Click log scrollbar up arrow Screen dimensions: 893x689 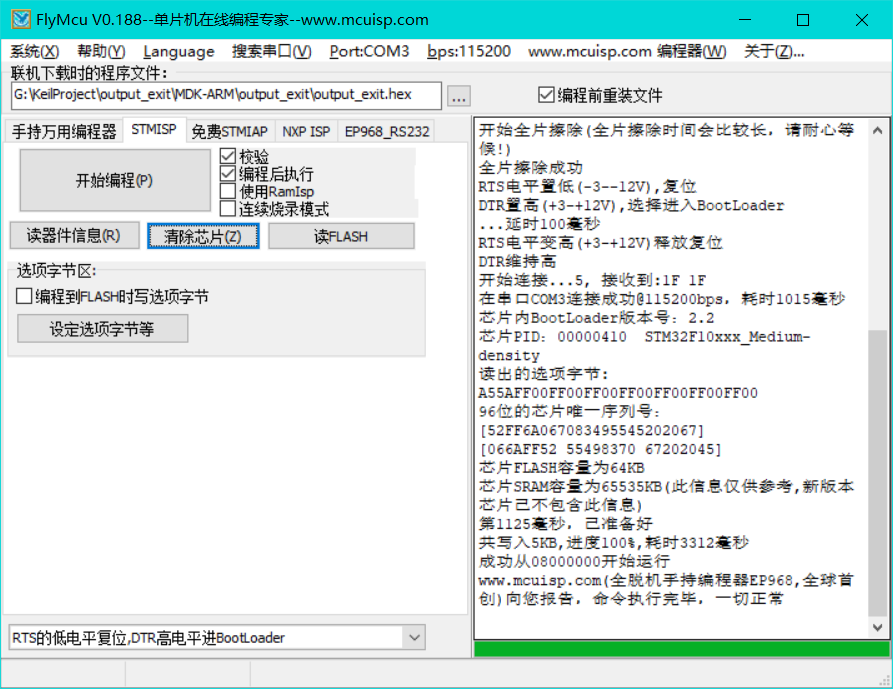coord(877,130)
